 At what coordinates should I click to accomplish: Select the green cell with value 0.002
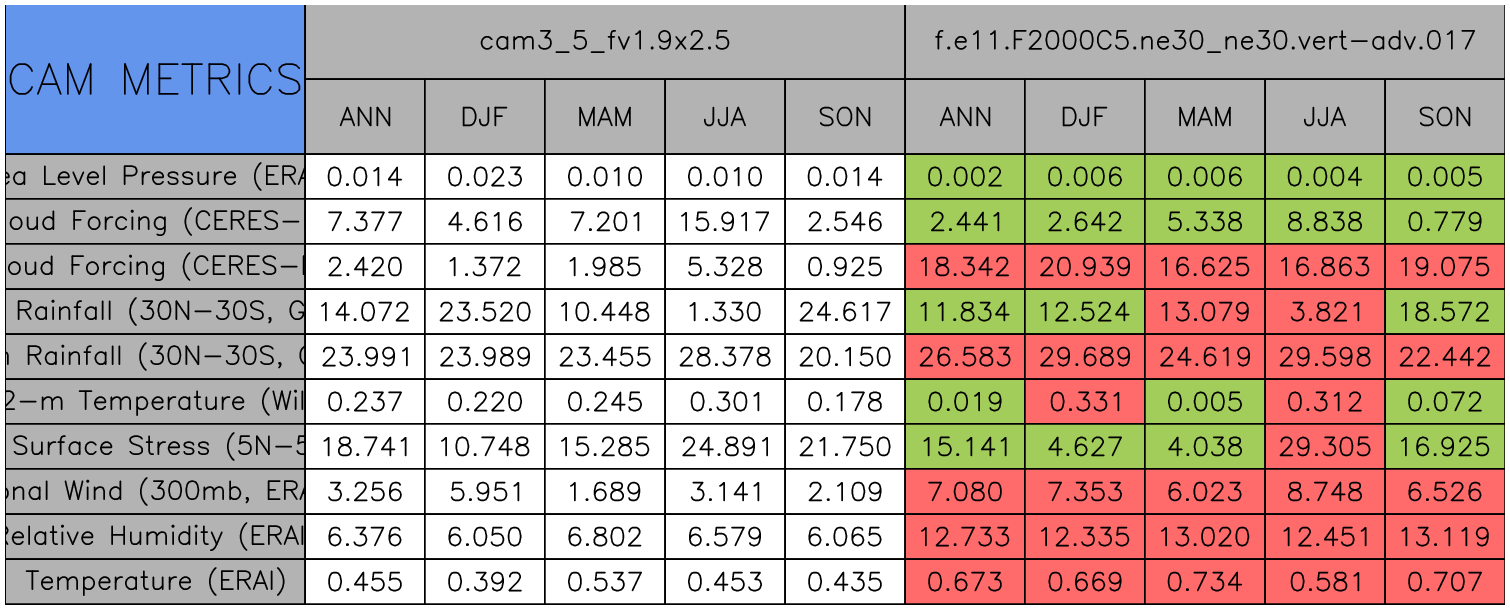[965, 177]
